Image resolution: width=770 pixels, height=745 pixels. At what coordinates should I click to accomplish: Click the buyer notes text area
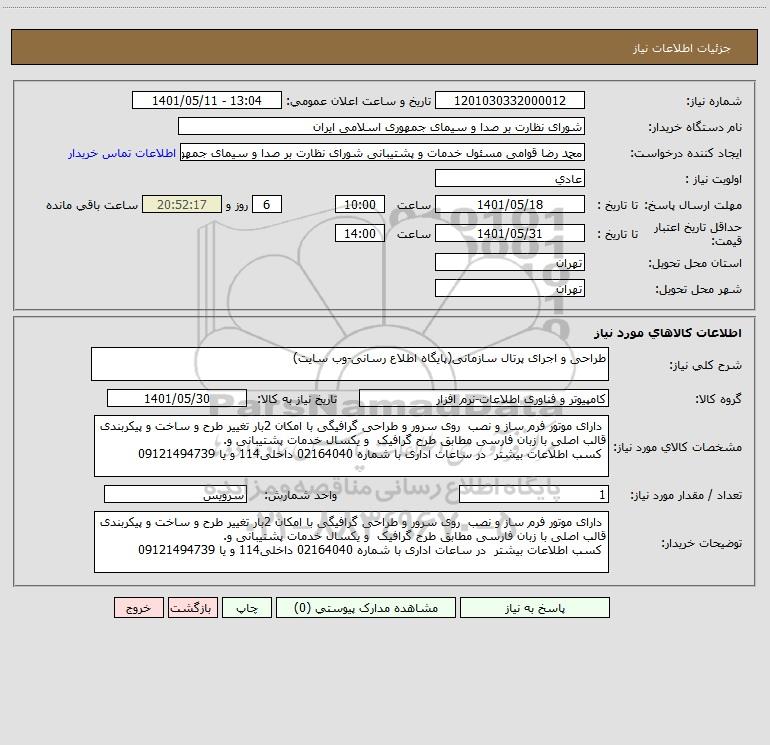click(351, 542)
